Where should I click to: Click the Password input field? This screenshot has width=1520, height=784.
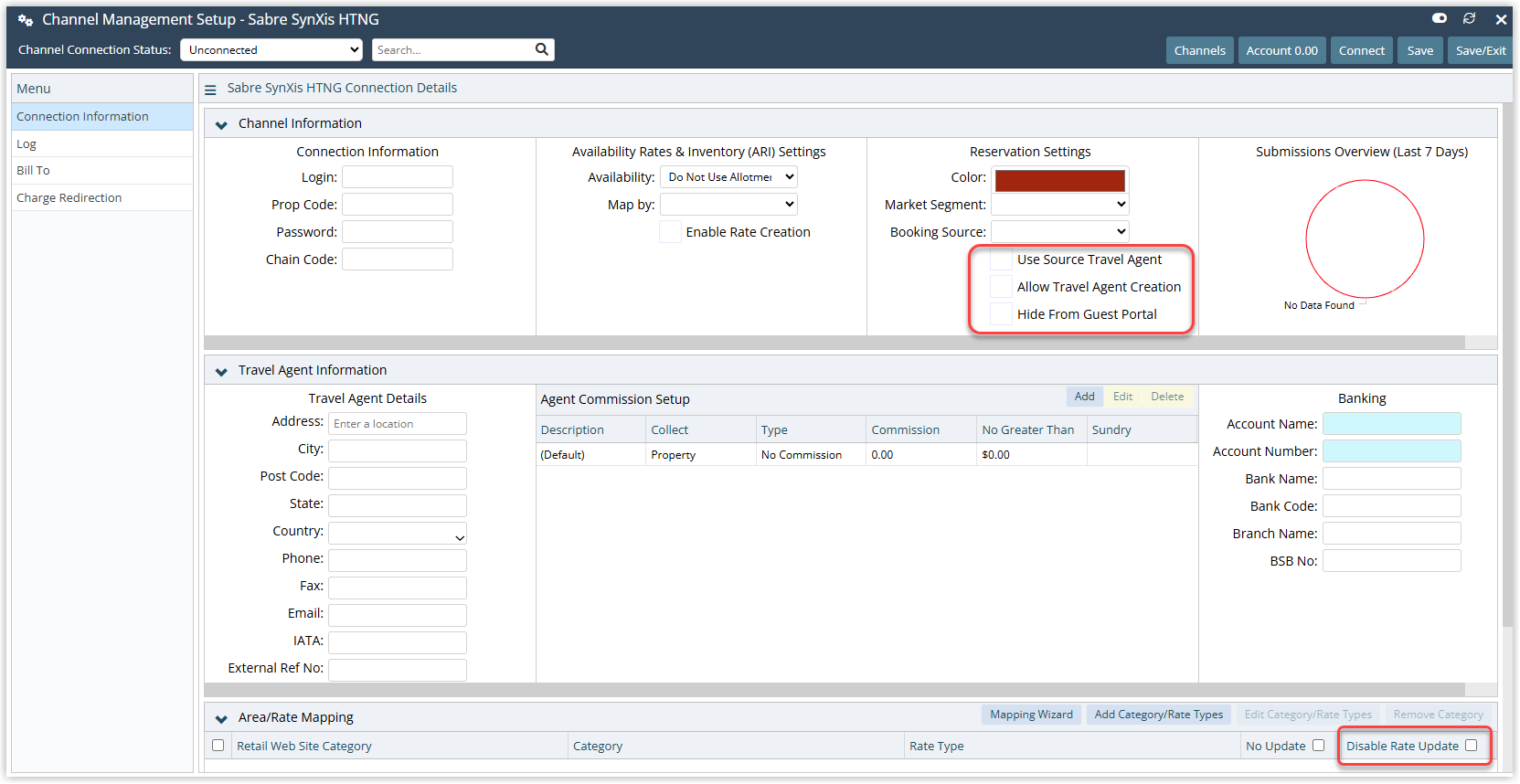pyautogui.click(x=398, y=232)
